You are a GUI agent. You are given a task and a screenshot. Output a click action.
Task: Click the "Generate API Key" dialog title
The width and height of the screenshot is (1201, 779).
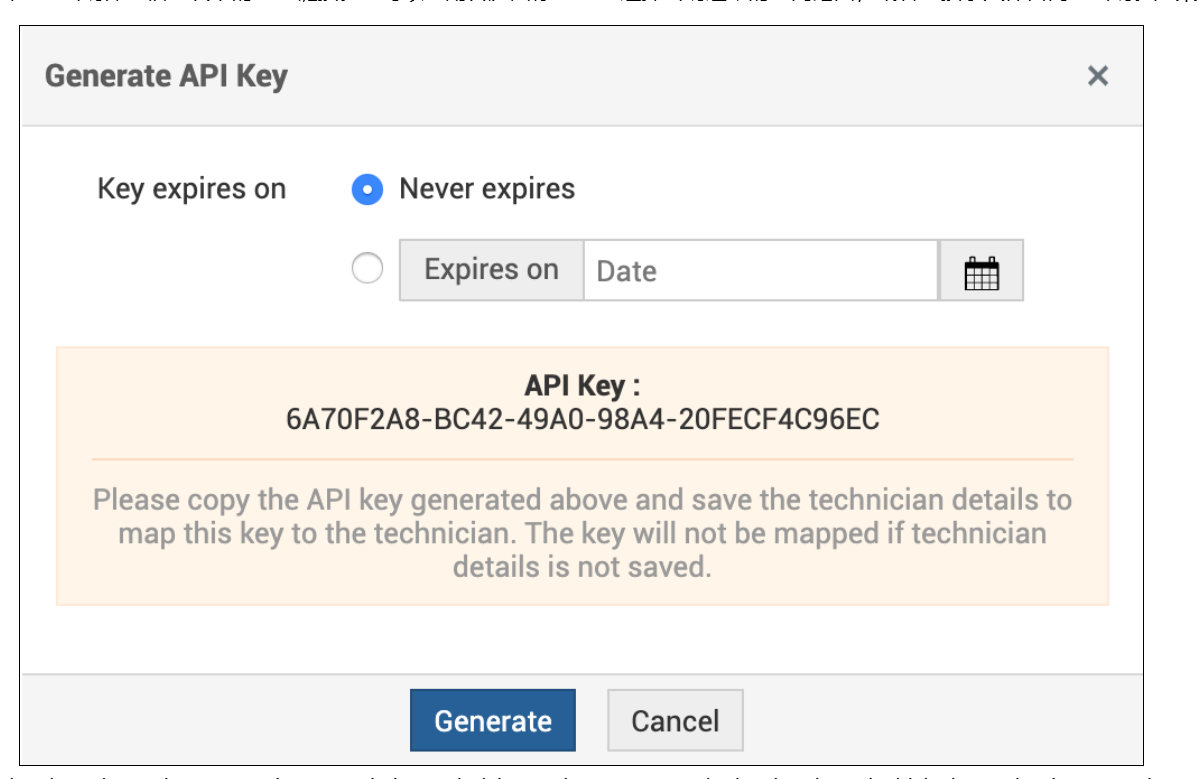[x=166, y=76]
